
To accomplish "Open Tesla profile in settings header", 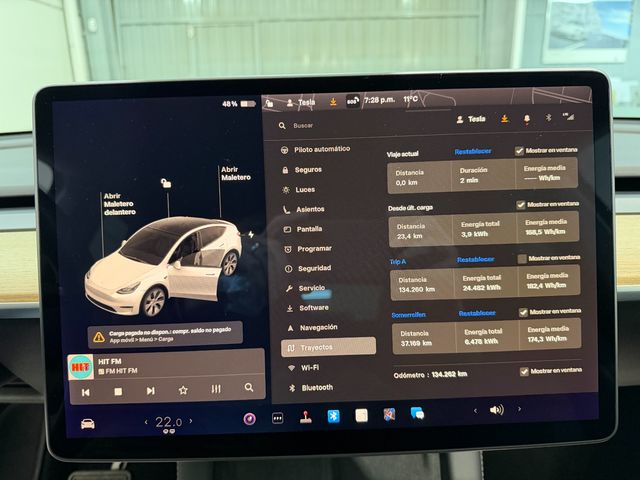I will tap(471, 119).
